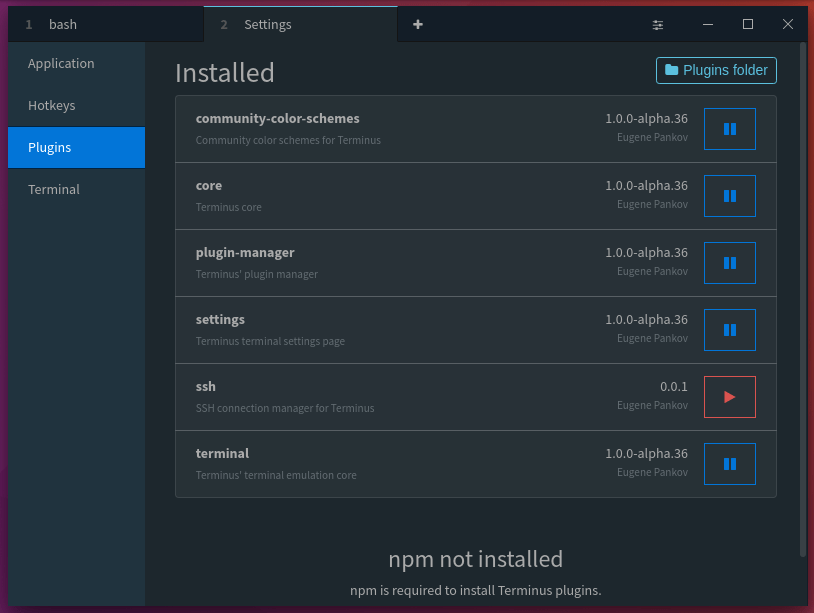Viewport: 814px width, 613px height.
Task: Disable the settings plugin
Action: point(729,330)
